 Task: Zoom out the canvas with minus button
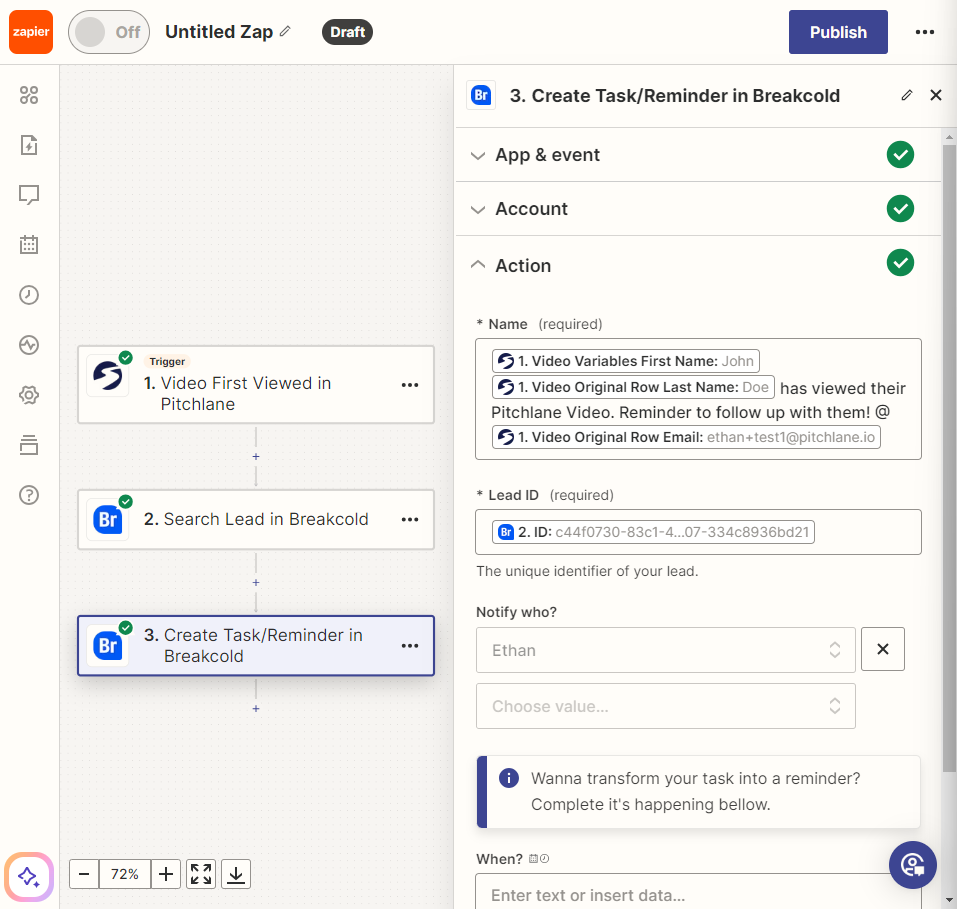tap(84, 874)
